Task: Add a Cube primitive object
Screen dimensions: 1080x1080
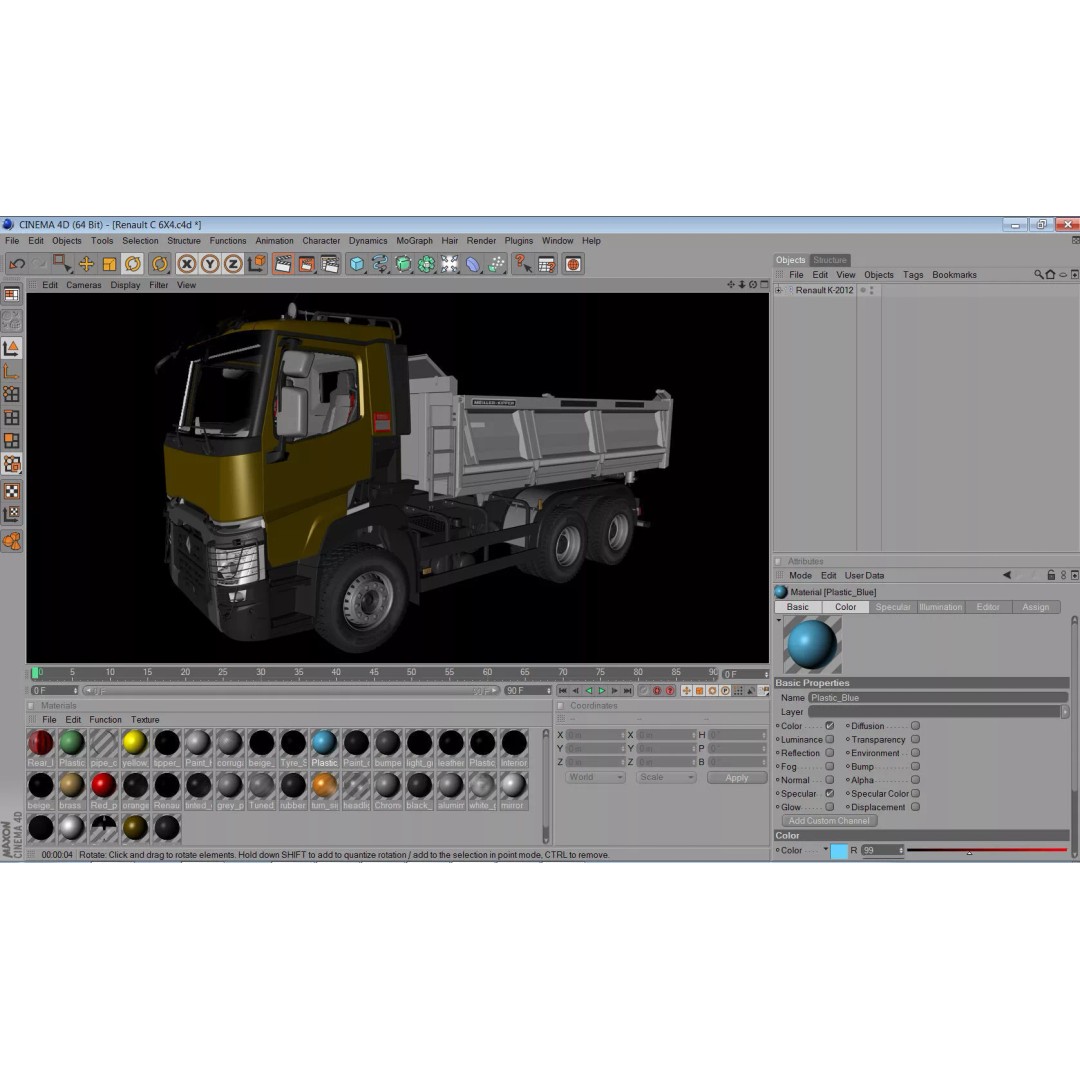Action: coord(356,264)
